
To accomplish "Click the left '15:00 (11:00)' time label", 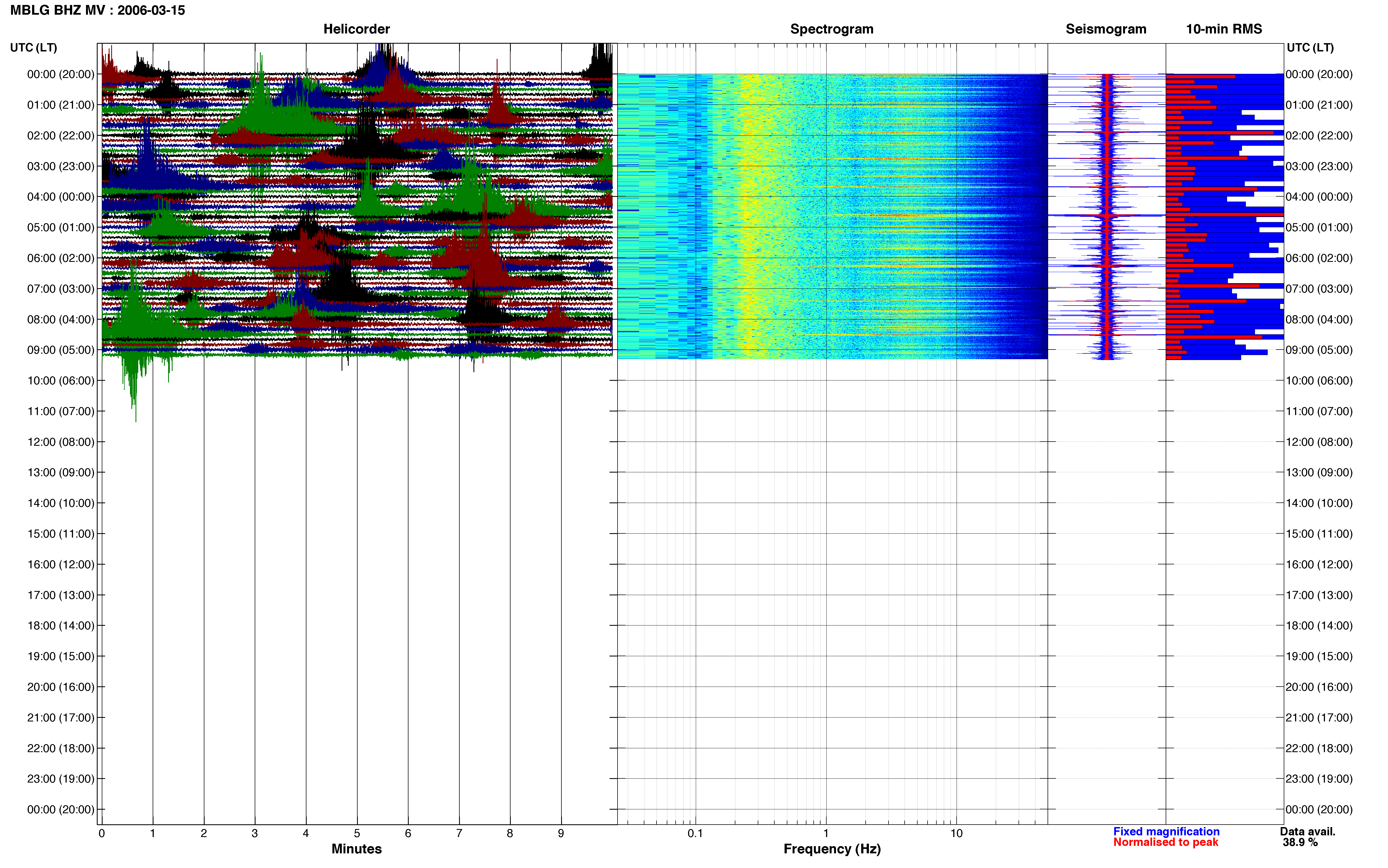I will click(61, 534).
